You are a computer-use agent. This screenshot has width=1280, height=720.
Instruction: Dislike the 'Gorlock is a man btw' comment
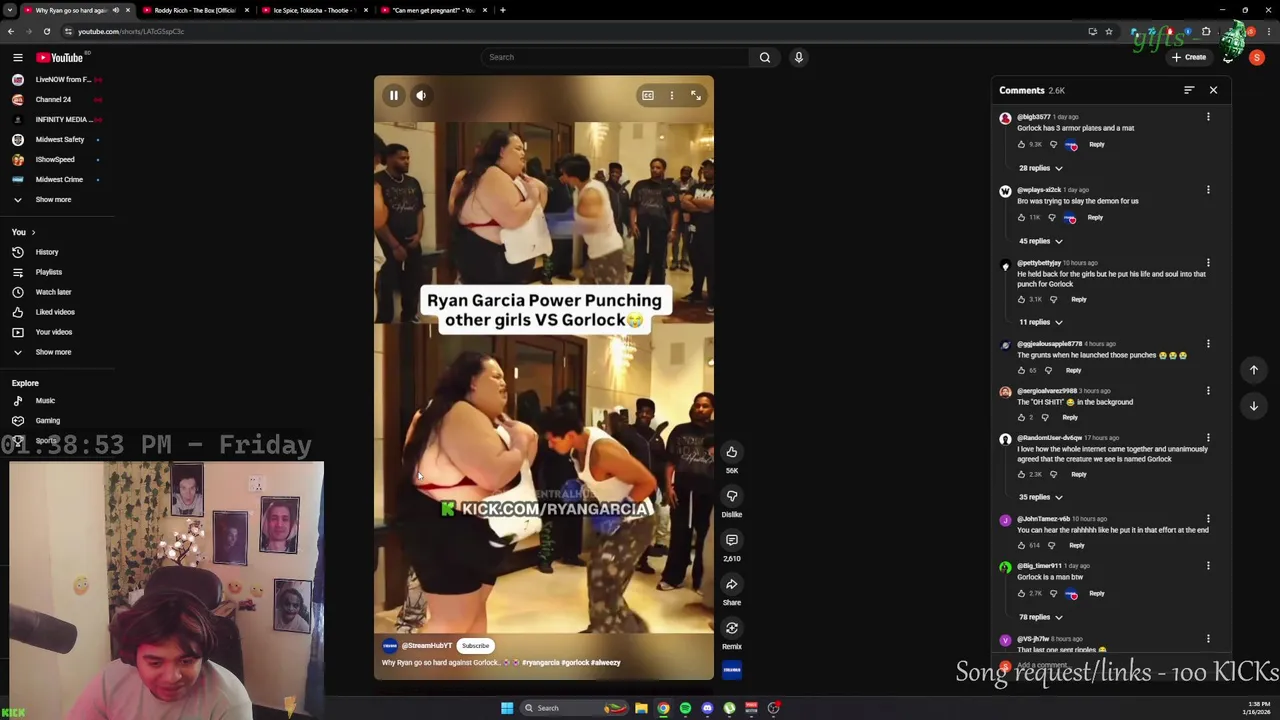(1053, 594)
